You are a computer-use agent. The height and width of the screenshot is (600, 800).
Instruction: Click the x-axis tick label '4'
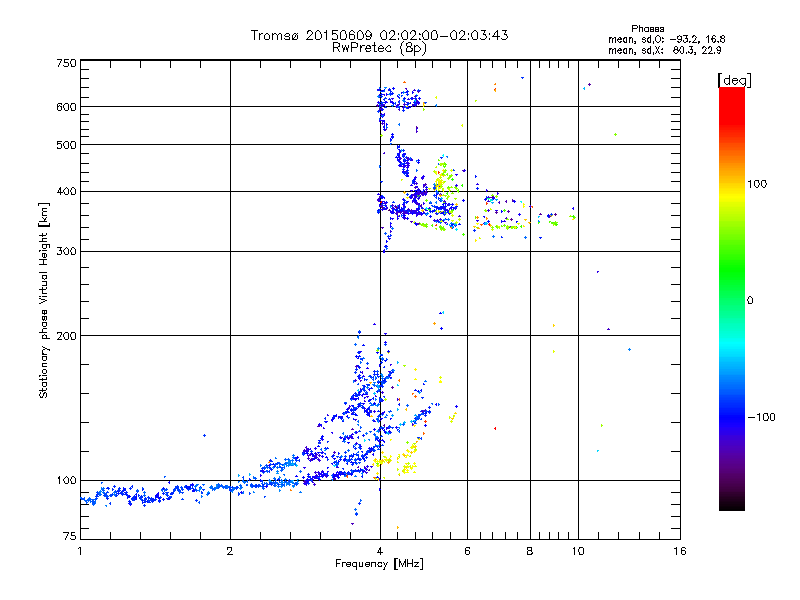380,551
